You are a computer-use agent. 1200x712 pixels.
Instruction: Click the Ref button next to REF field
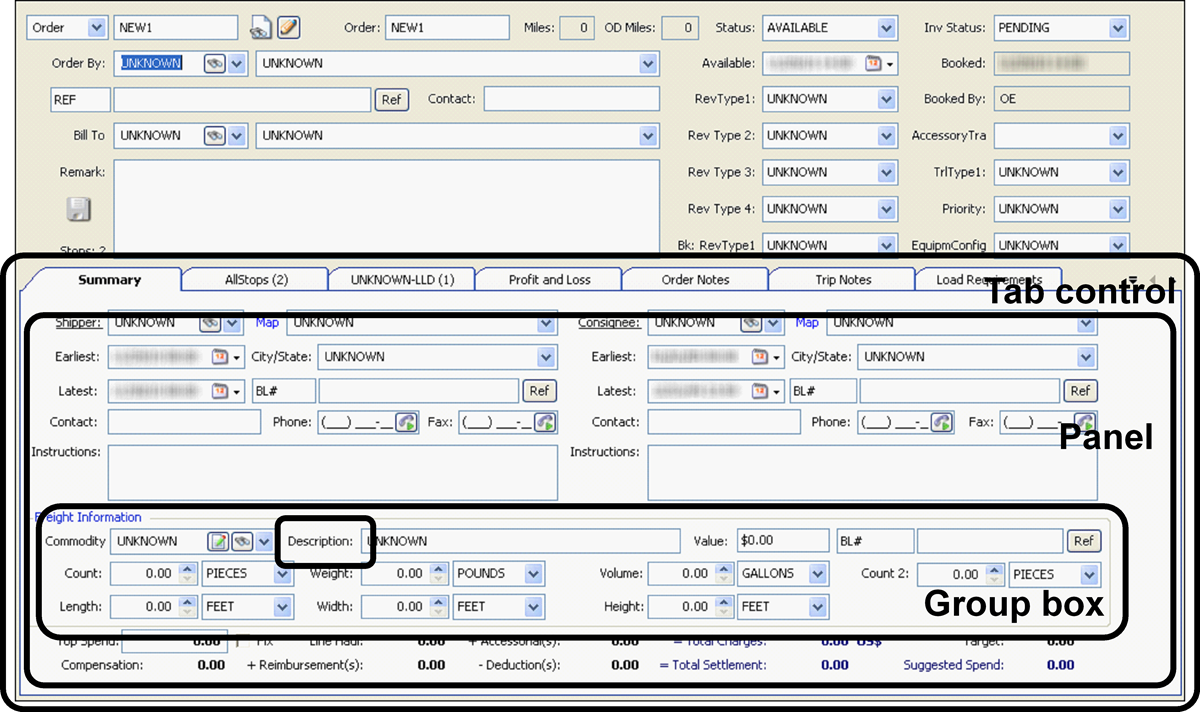click(391, 99)
